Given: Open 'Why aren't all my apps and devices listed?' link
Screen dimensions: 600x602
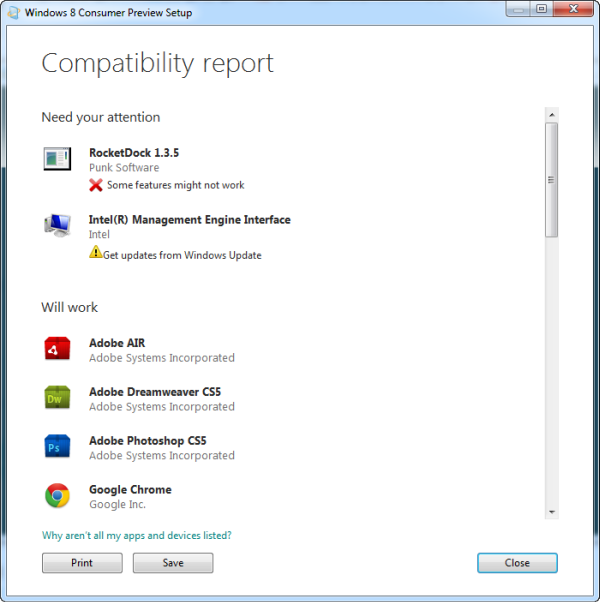Looking at the screenshot, I should 137,535.
